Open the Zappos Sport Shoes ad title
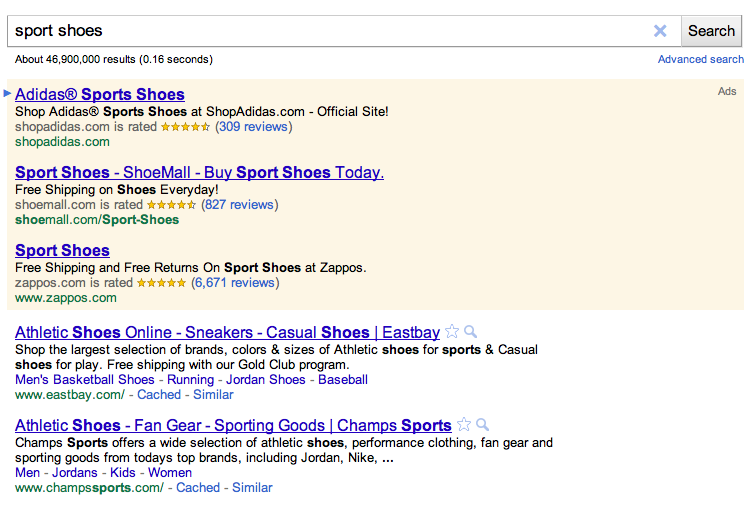 62,250
